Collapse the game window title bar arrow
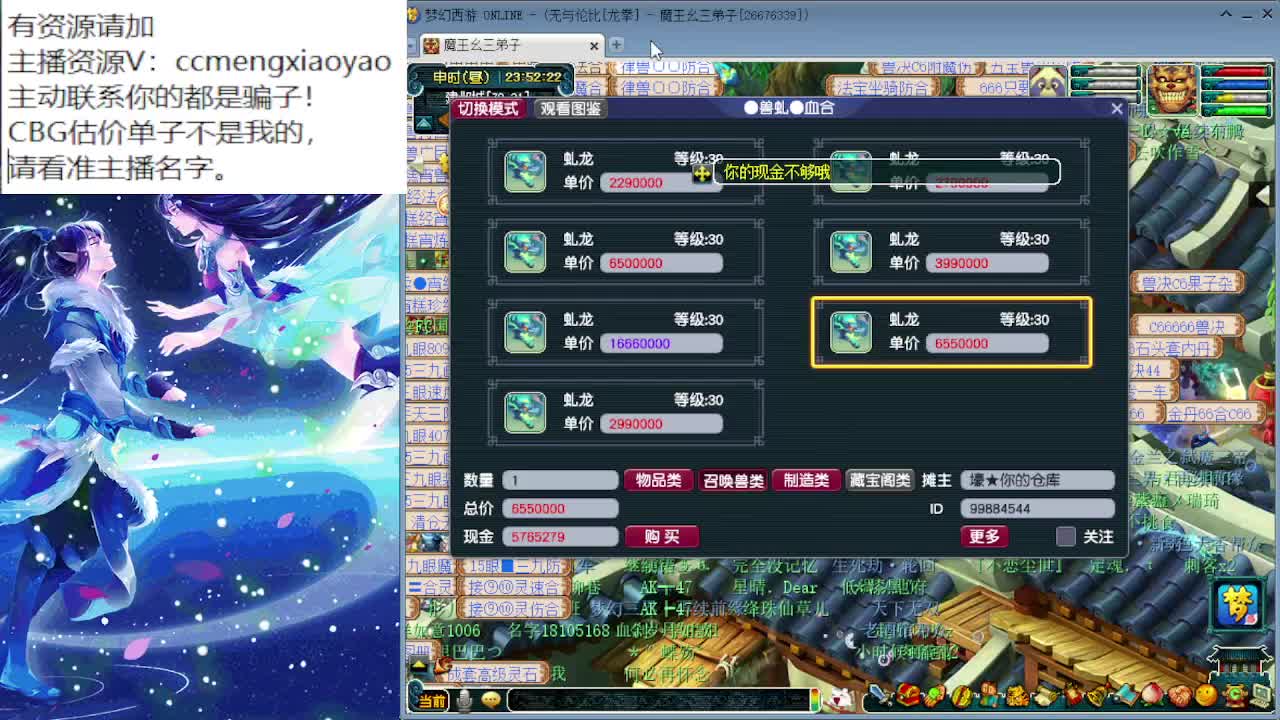The height and width of the screenshot is (720, 1280). (x=1226, y=14)
